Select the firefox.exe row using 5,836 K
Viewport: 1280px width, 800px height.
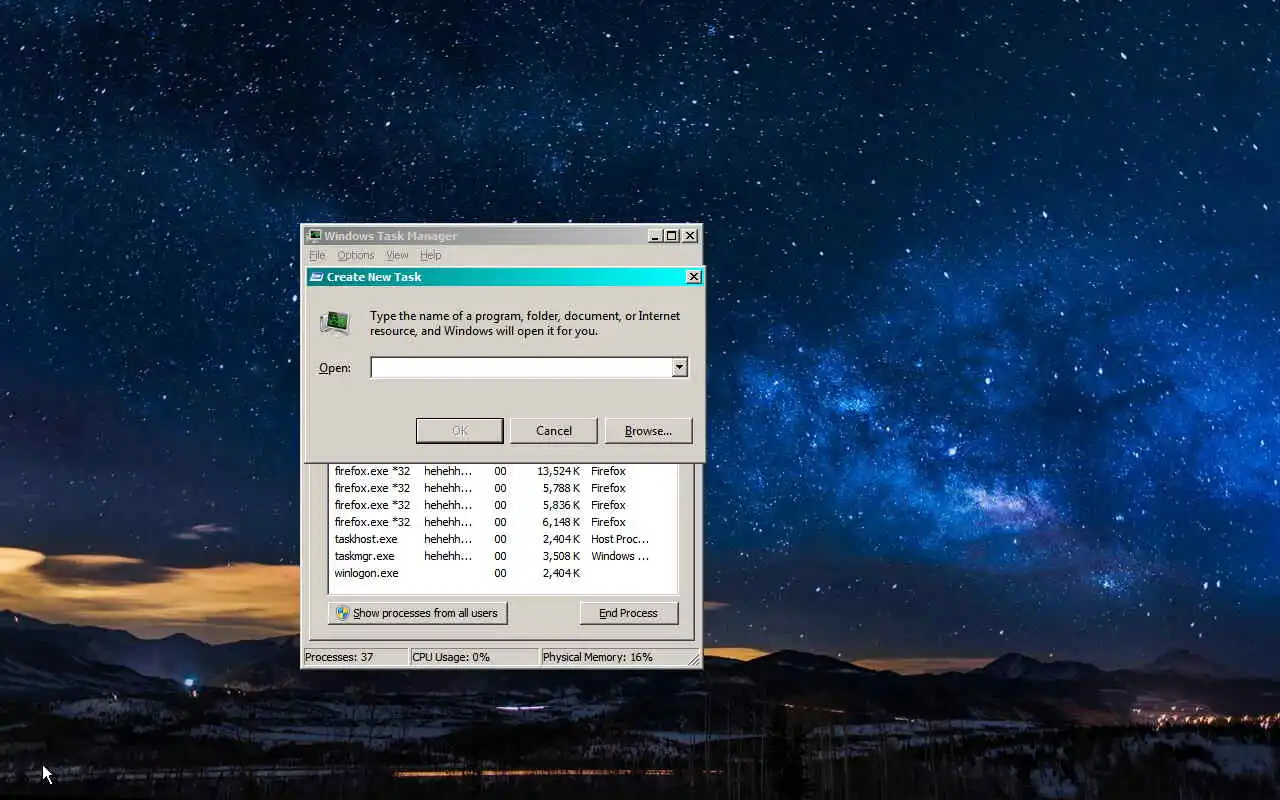coord(504,505)
